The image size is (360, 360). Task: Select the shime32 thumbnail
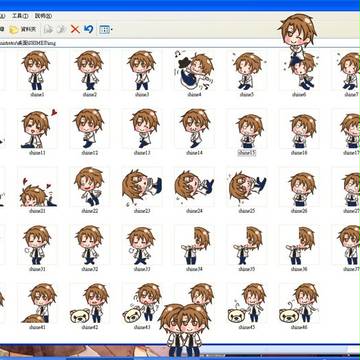(x=89, y=245)
